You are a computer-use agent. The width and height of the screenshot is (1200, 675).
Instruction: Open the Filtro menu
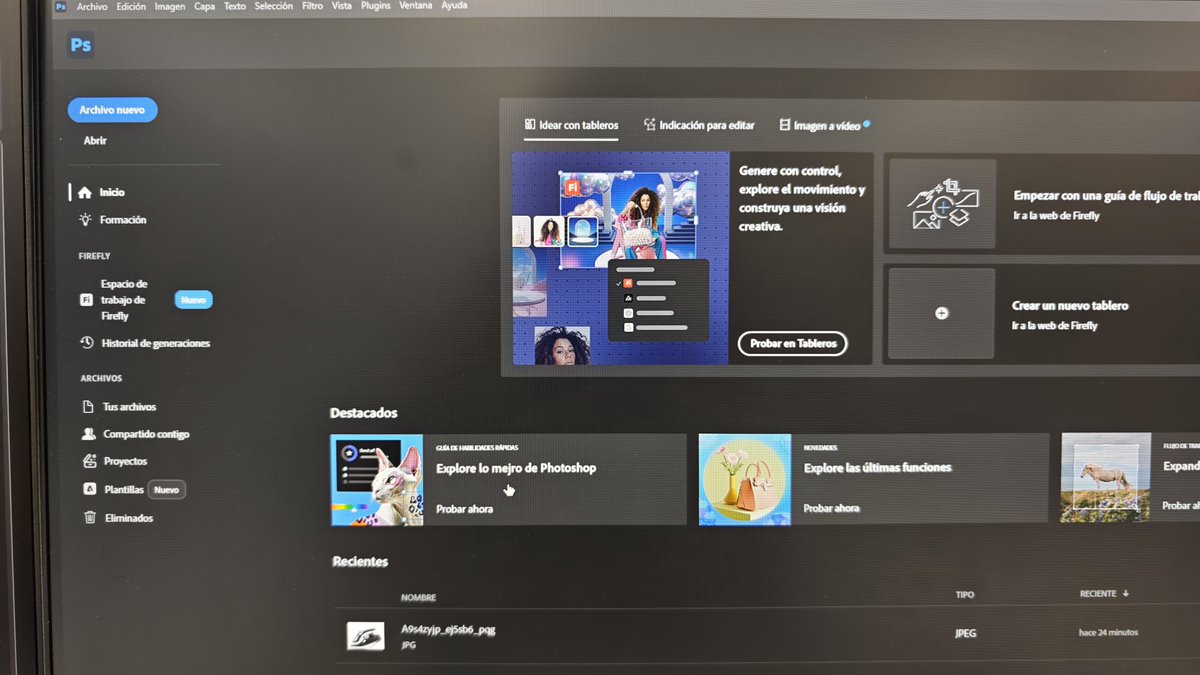[x=312, y=6]
